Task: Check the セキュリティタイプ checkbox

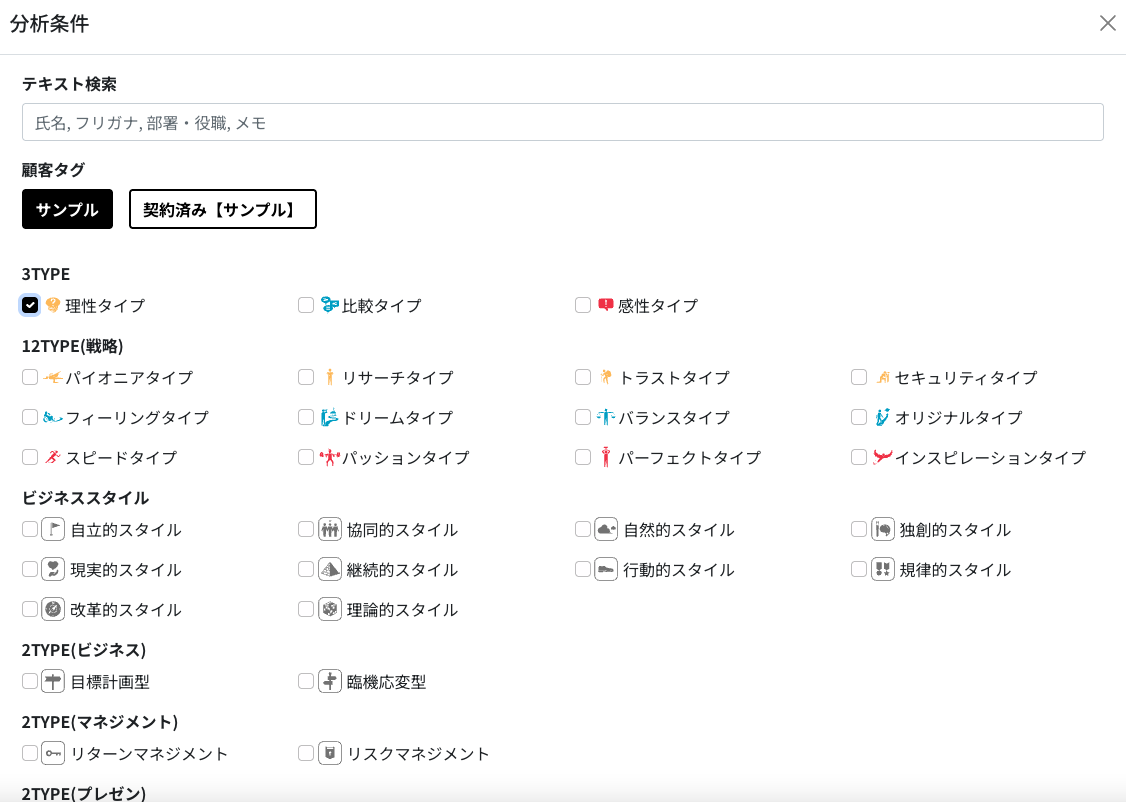Action: pyautogui.click(x=859, y=377)
